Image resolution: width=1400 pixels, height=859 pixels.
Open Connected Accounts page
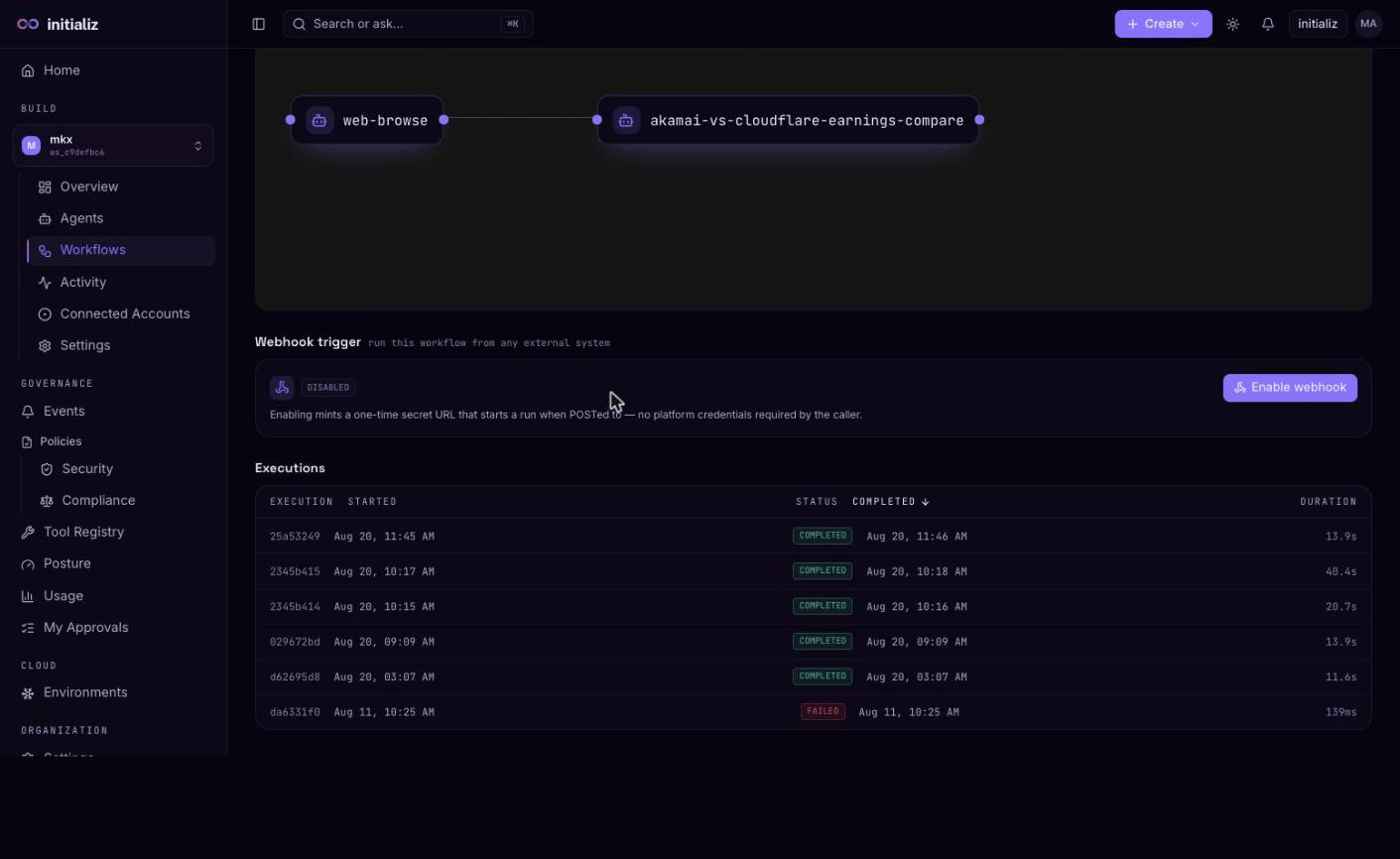(121, 313)
